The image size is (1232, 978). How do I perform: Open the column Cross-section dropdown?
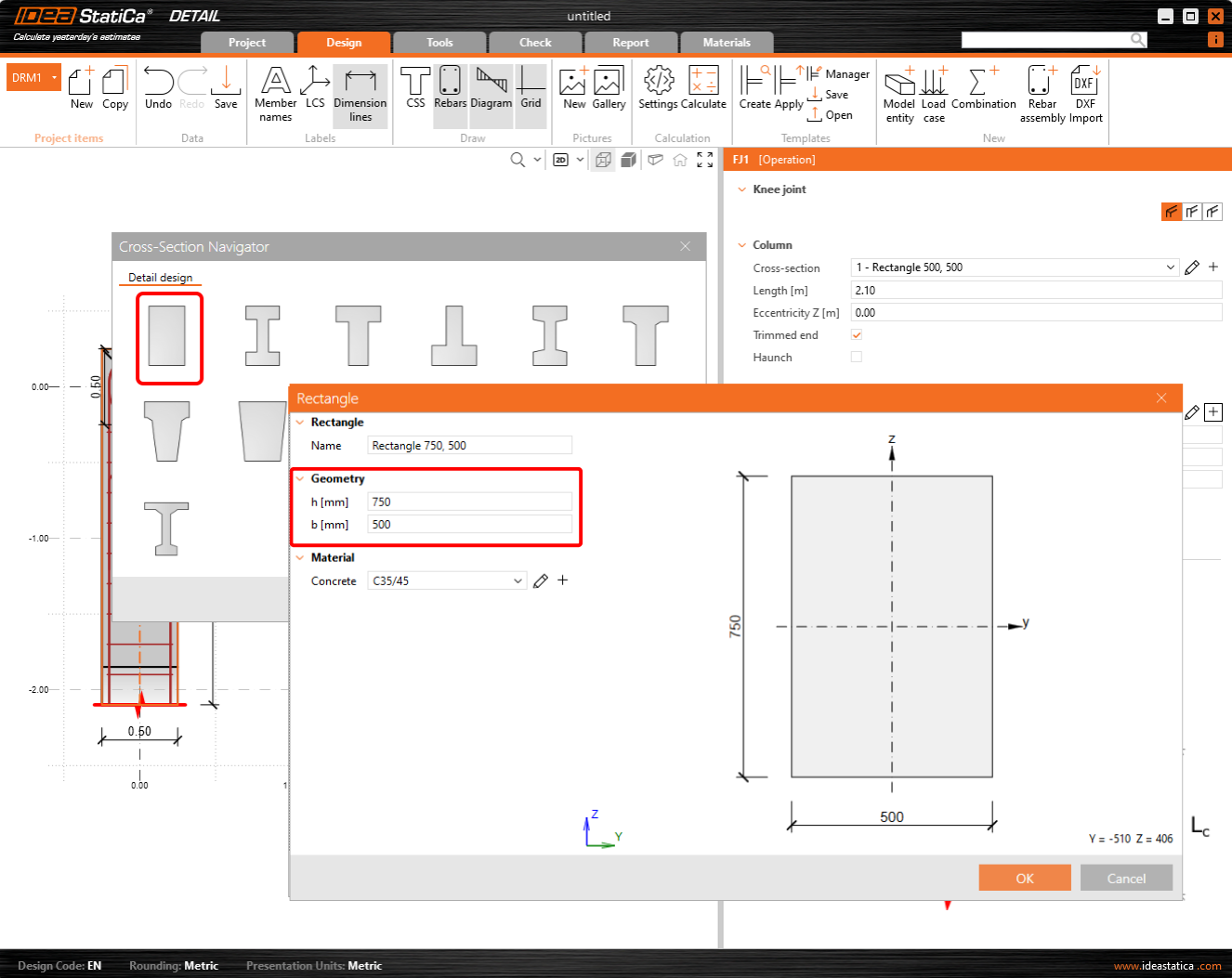click(1170, 267)
